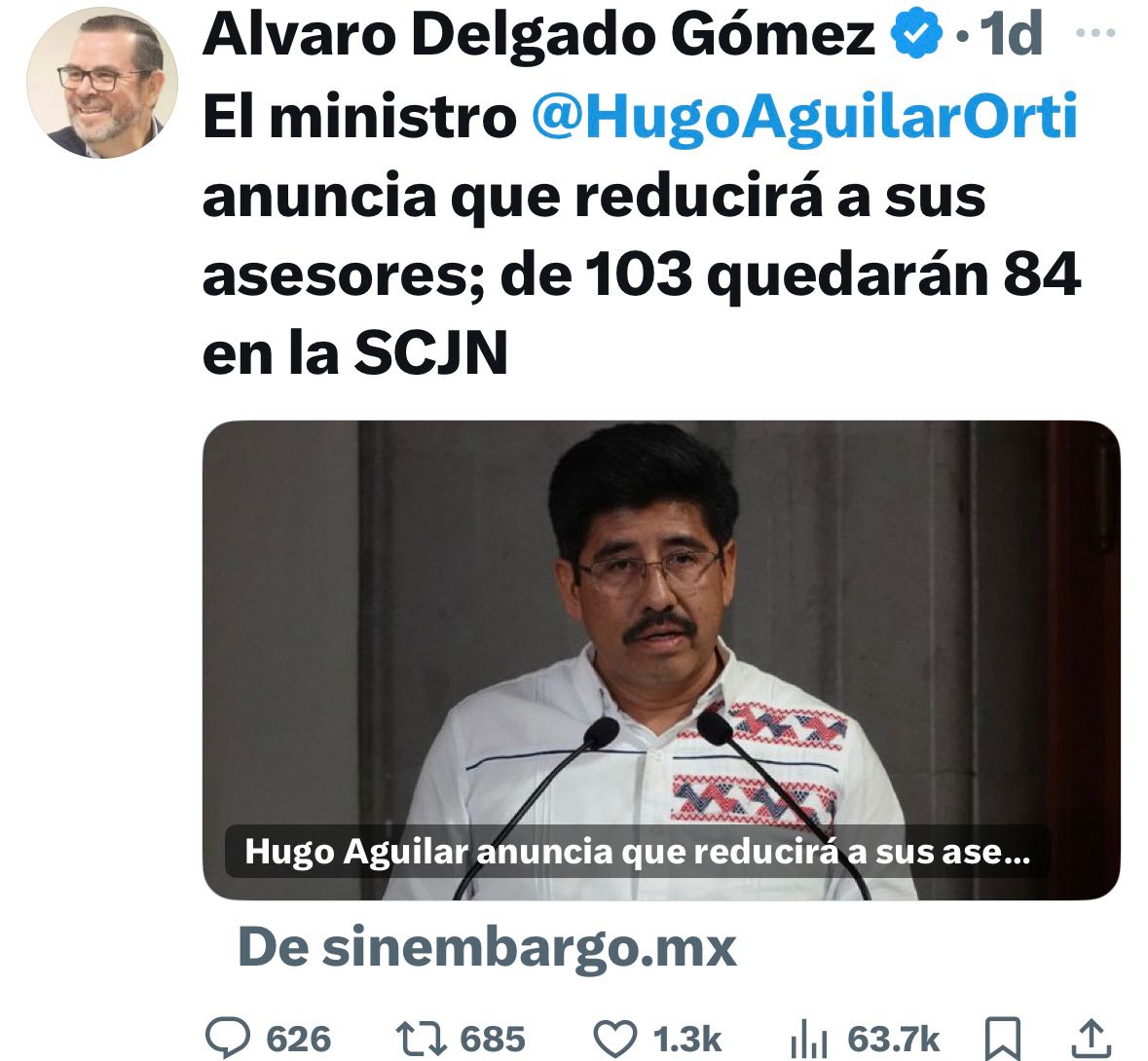Click the 1.3k likes count
1148x1061 pixels.
pyautogui.click(x=686, y=1039)
